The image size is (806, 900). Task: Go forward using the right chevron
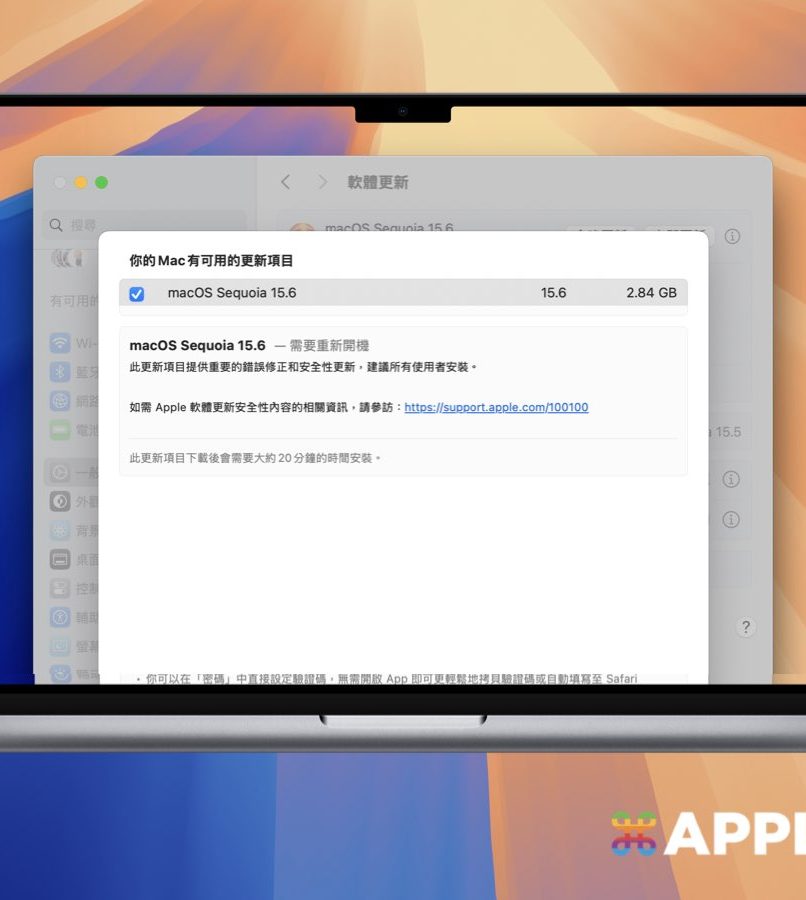[322, 182]
